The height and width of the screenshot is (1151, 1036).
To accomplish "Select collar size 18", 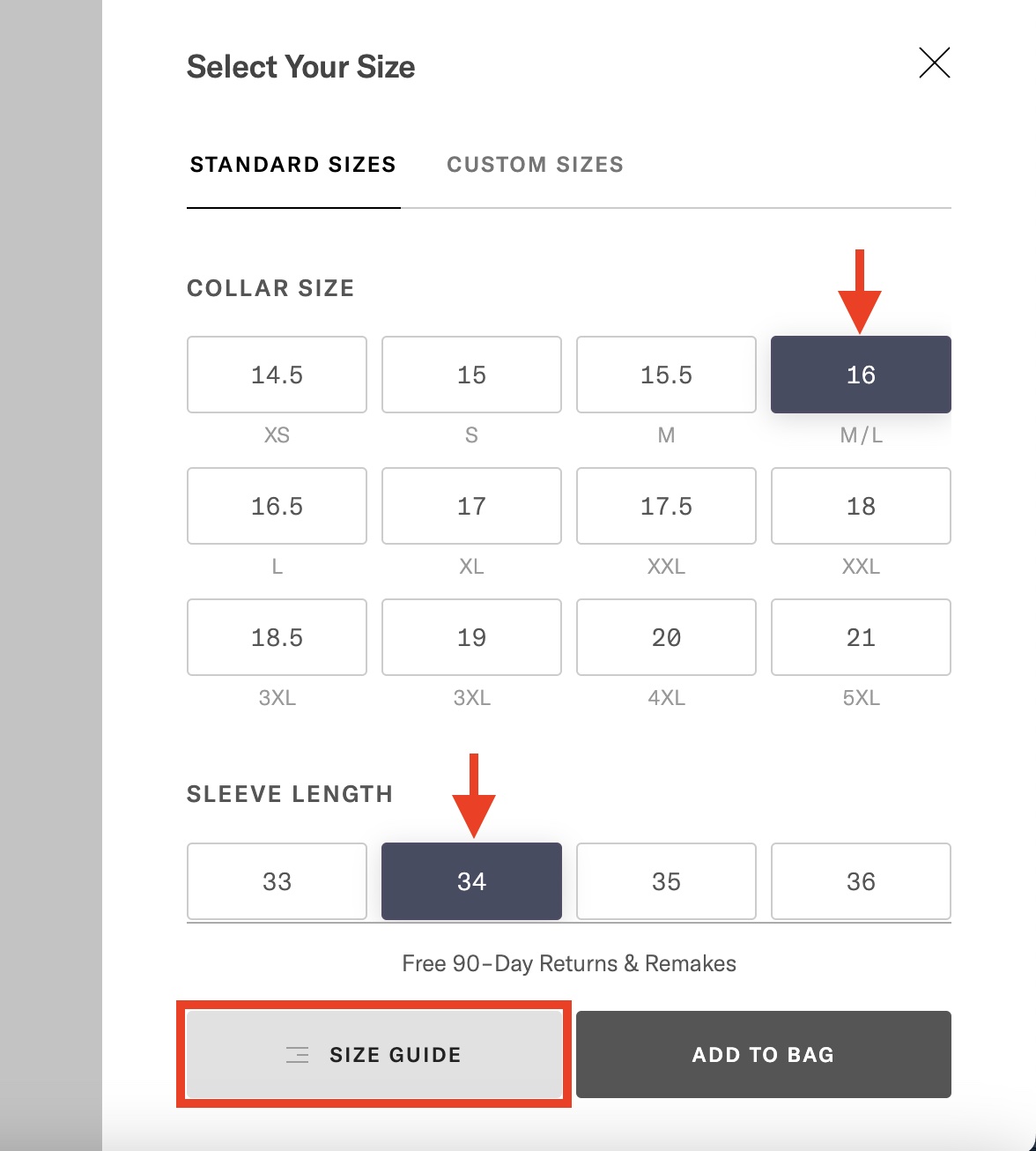I will click(861, 506).
